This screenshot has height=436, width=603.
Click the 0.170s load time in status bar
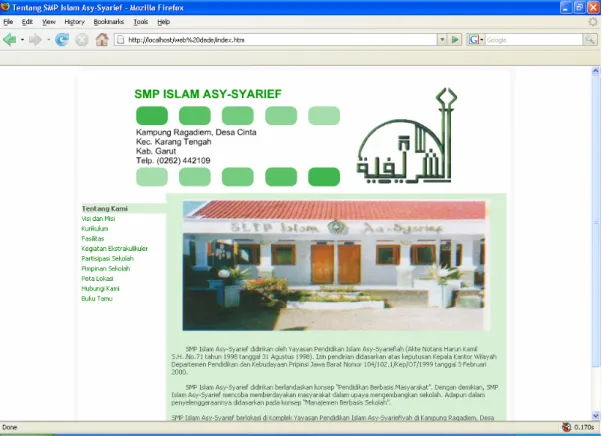coord(584,427)
